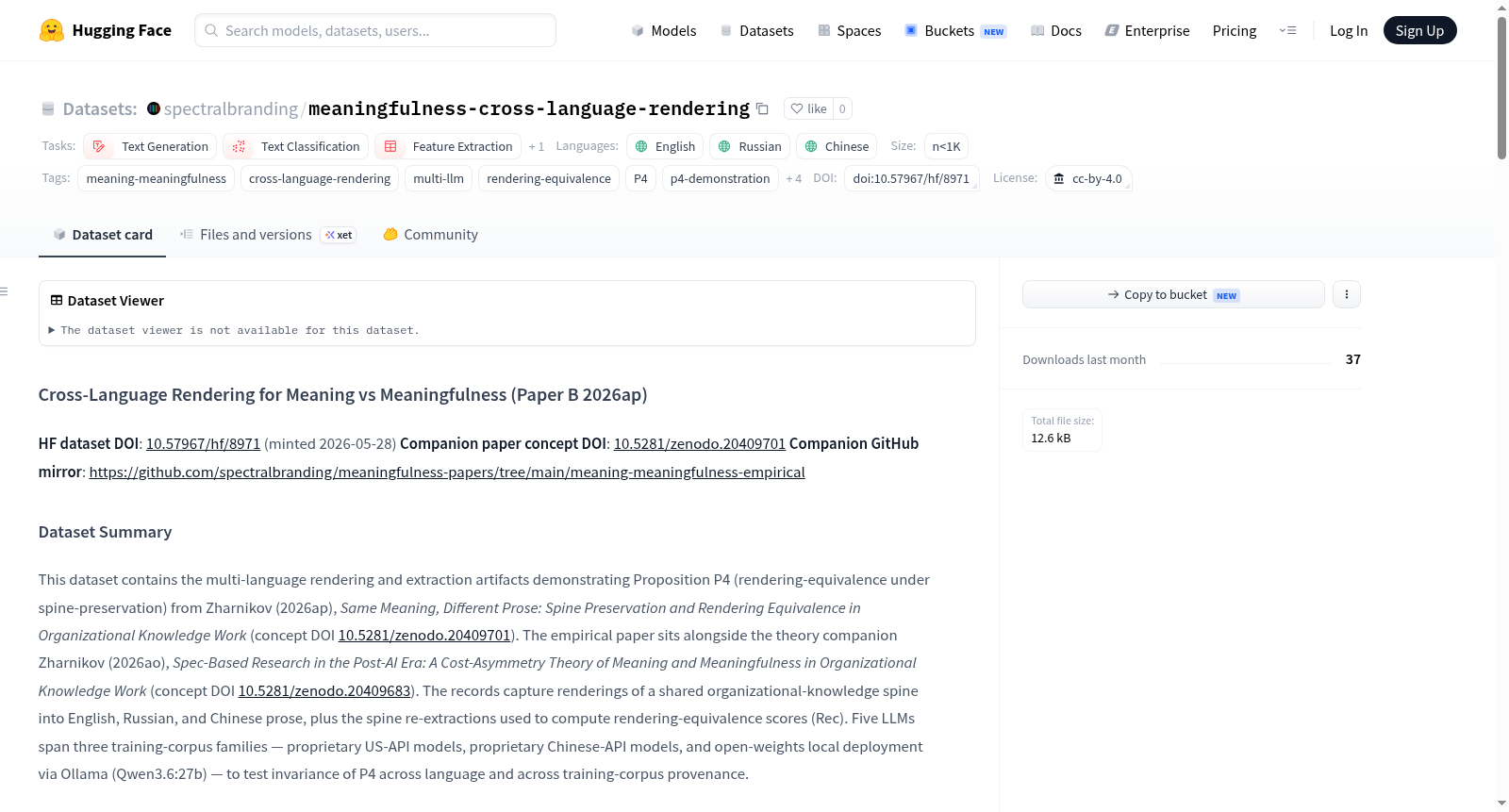Open the Datasets page in the top navigation

coord(756,30)
